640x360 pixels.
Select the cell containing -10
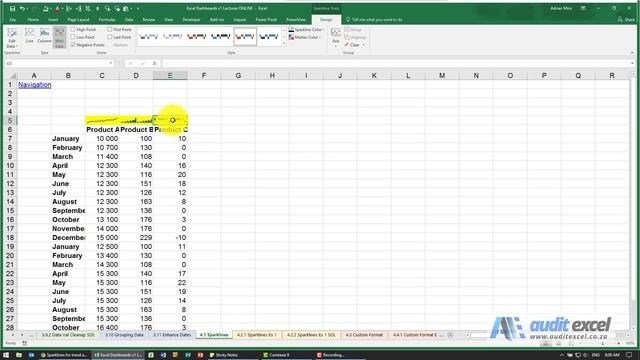point(170,238)
